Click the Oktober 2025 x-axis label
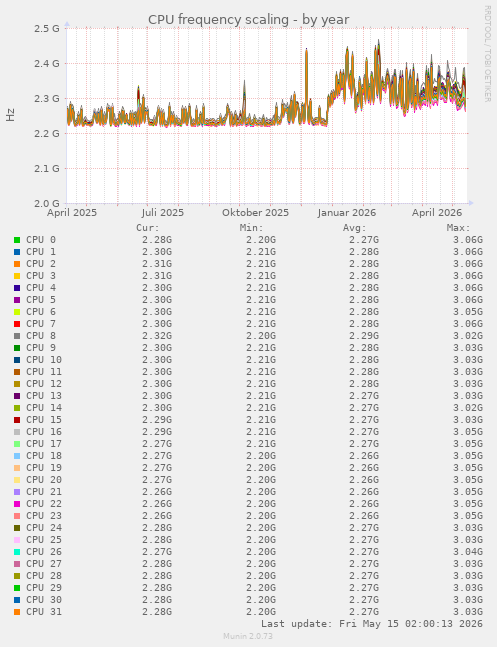 click(256, 213)
